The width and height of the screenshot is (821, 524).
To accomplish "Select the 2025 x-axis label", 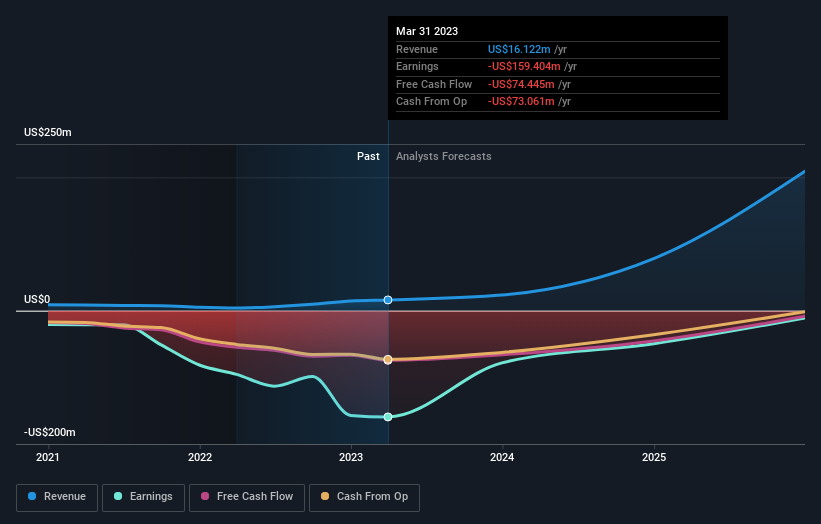I will point(654,458).
